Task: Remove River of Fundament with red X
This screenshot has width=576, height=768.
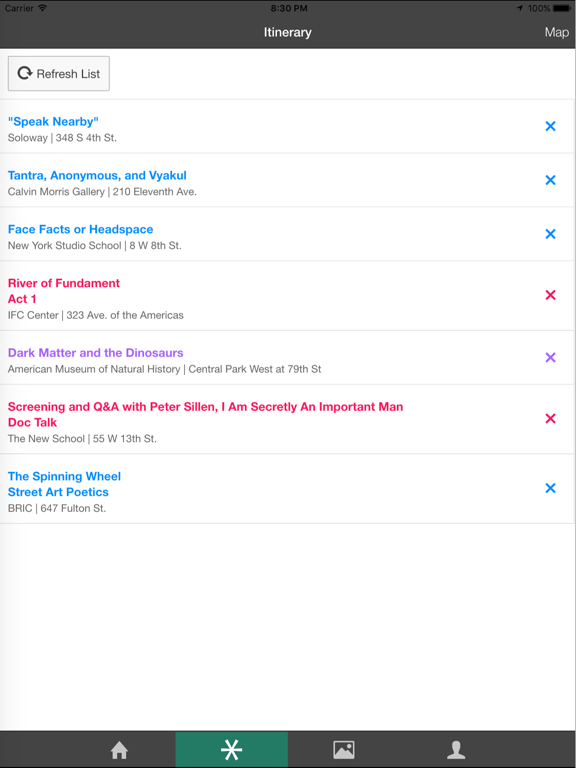Action: click(550, 295)
